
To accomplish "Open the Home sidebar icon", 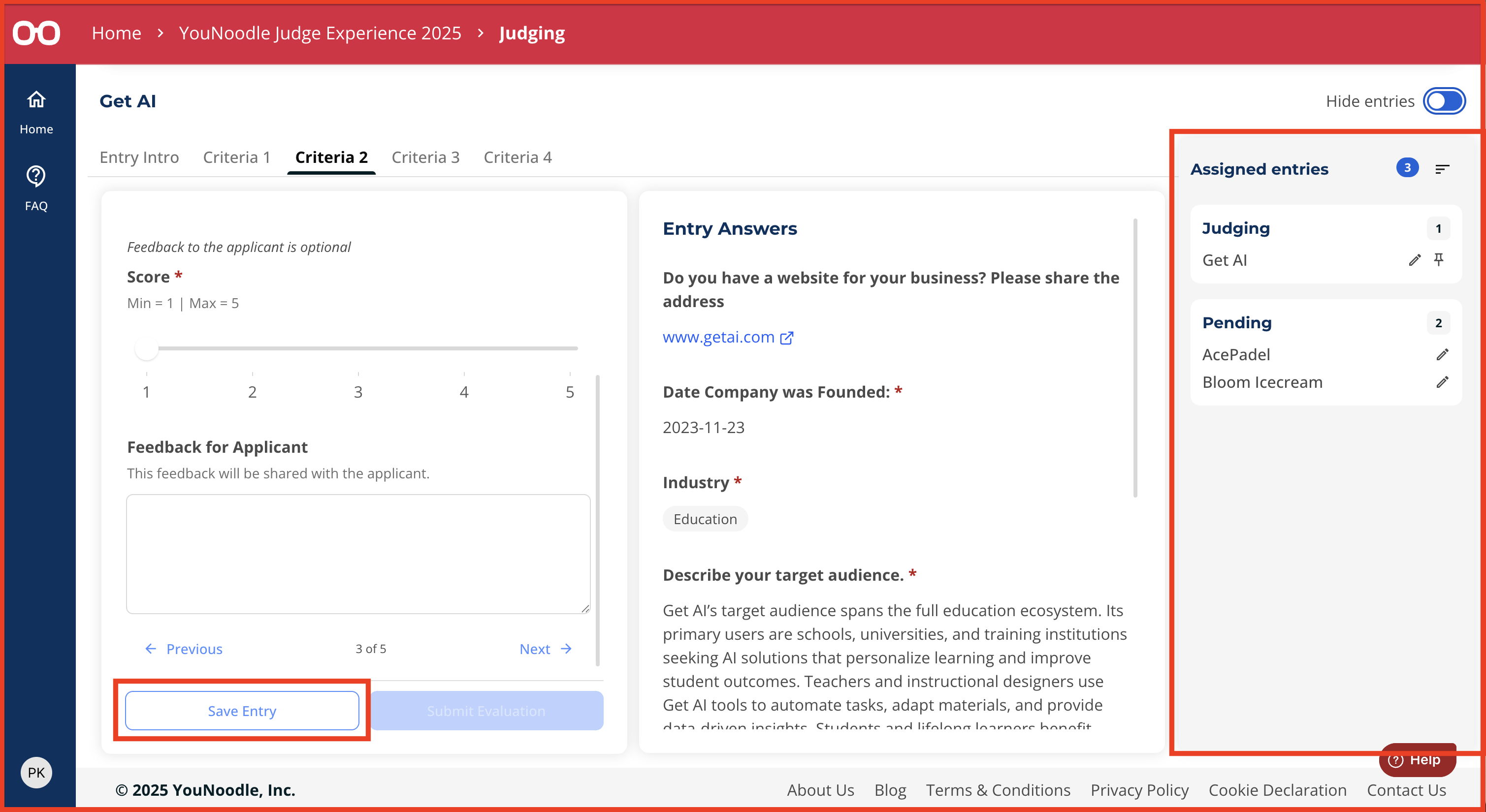I will (x=36, y=100).
